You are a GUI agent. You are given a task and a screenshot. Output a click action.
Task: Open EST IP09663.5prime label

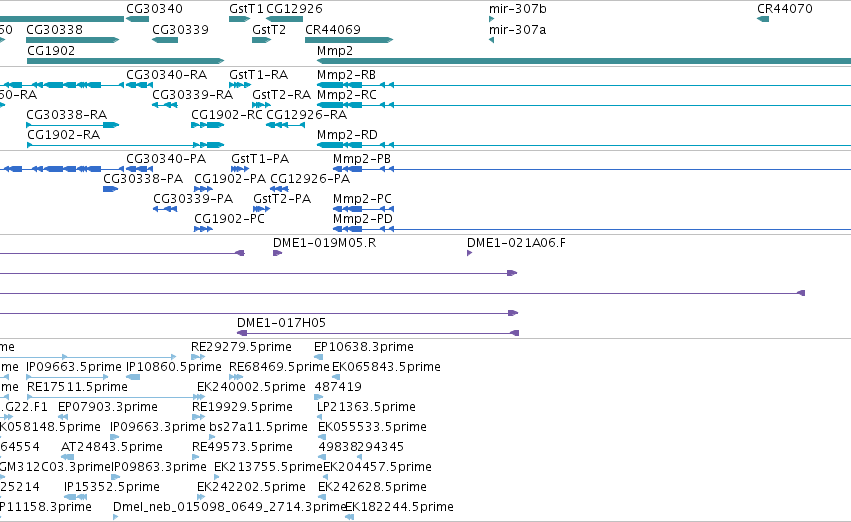click(74, 367)
